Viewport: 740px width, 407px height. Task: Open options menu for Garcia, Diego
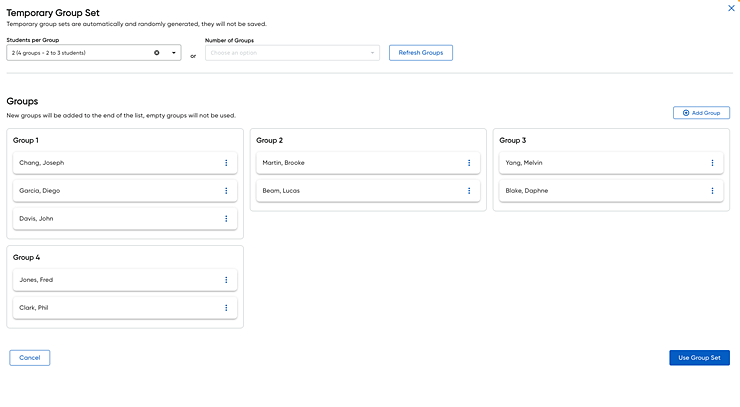click(226, 191)
